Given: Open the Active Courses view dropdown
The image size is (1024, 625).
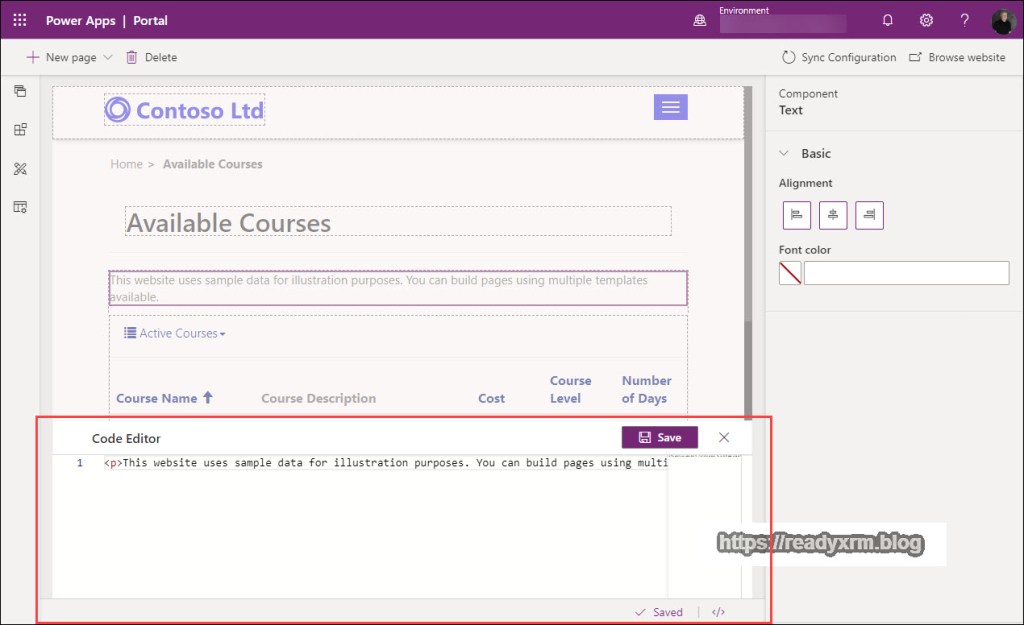Looking at the screenshot, I should tap(176, 333).
